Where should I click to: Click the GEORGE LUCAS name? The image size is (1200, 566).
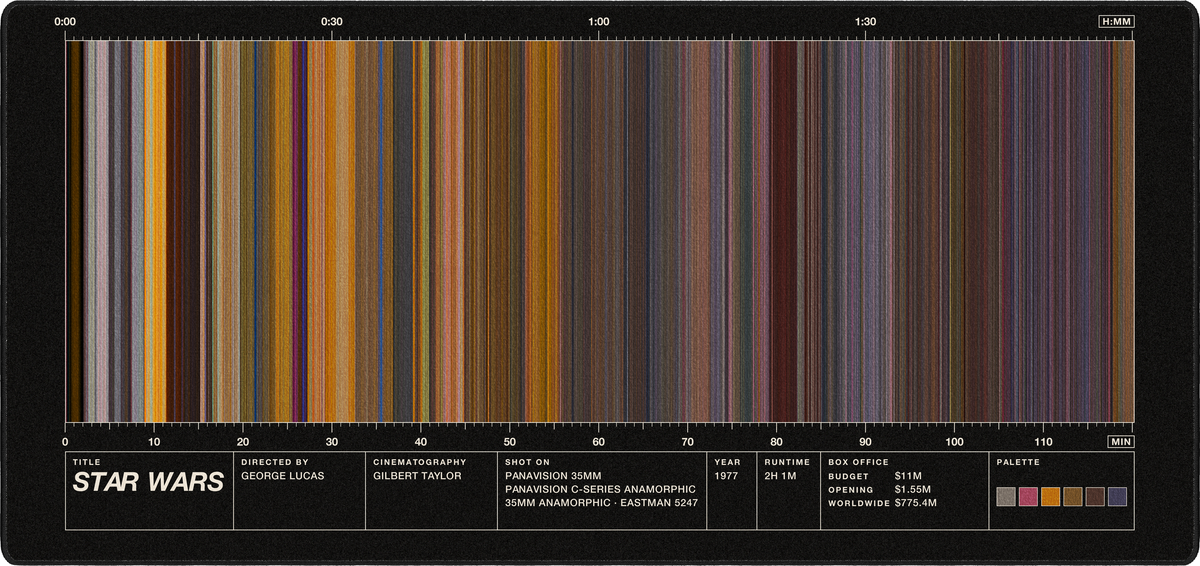point(283,476)
